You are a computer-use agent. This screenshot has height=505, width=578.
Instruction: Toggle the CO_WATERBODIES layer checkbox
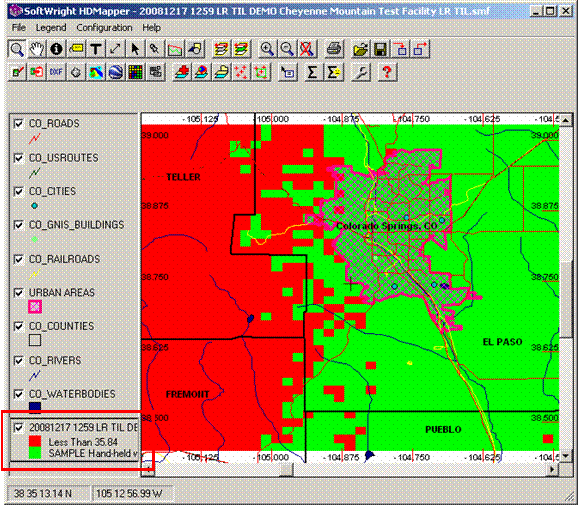pos(18,394)
